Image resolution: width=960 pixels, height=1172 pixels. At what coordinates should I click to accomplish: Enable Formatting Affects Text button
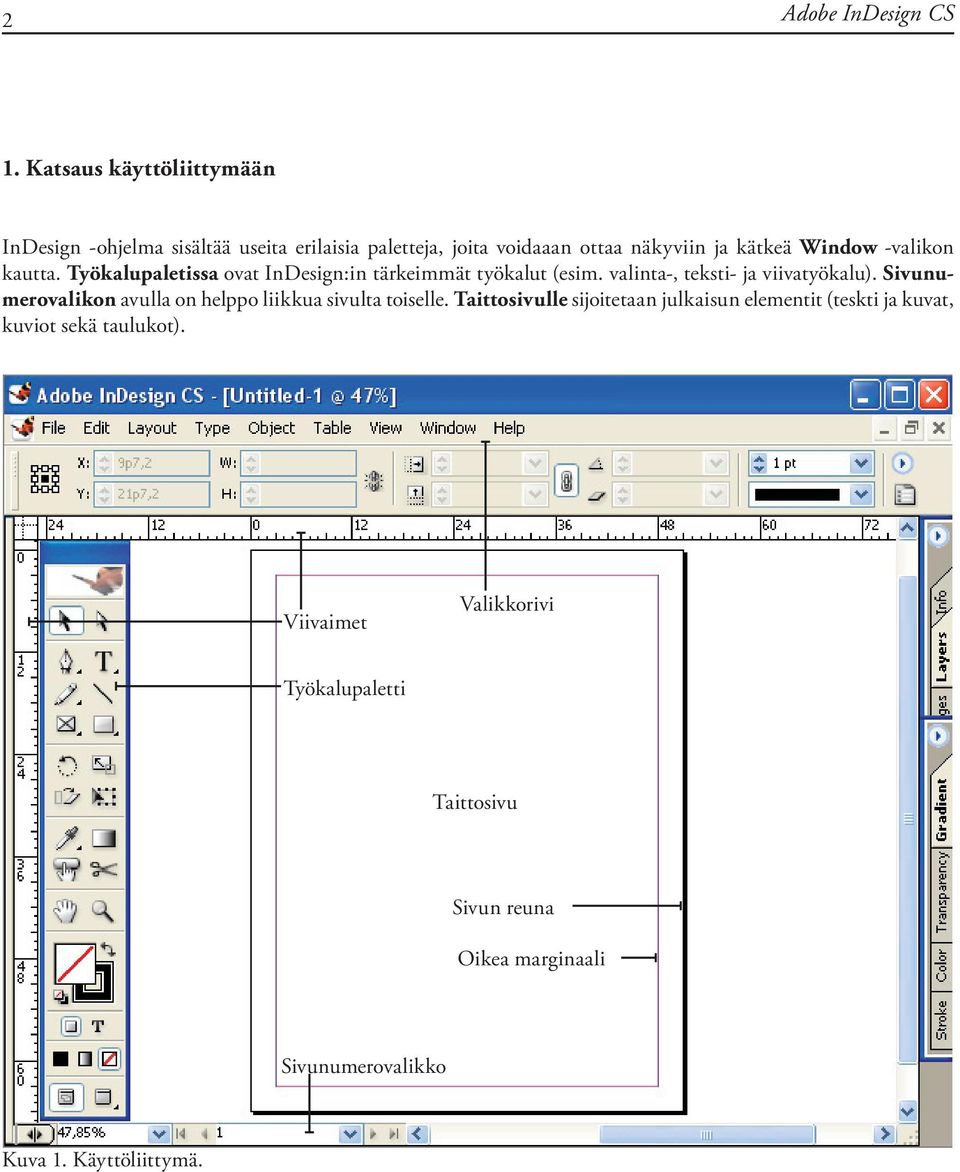click(98, 1026)
